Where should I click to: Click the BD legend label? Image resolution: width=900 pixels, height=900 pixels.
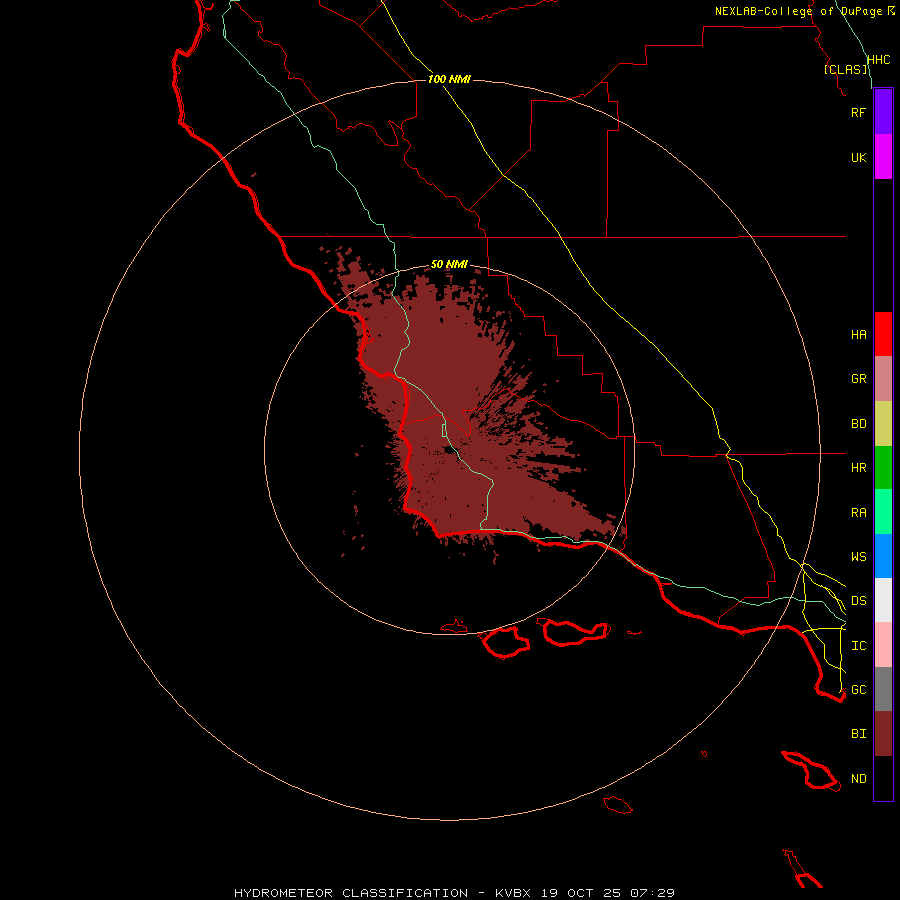click(x=858, y=424)
